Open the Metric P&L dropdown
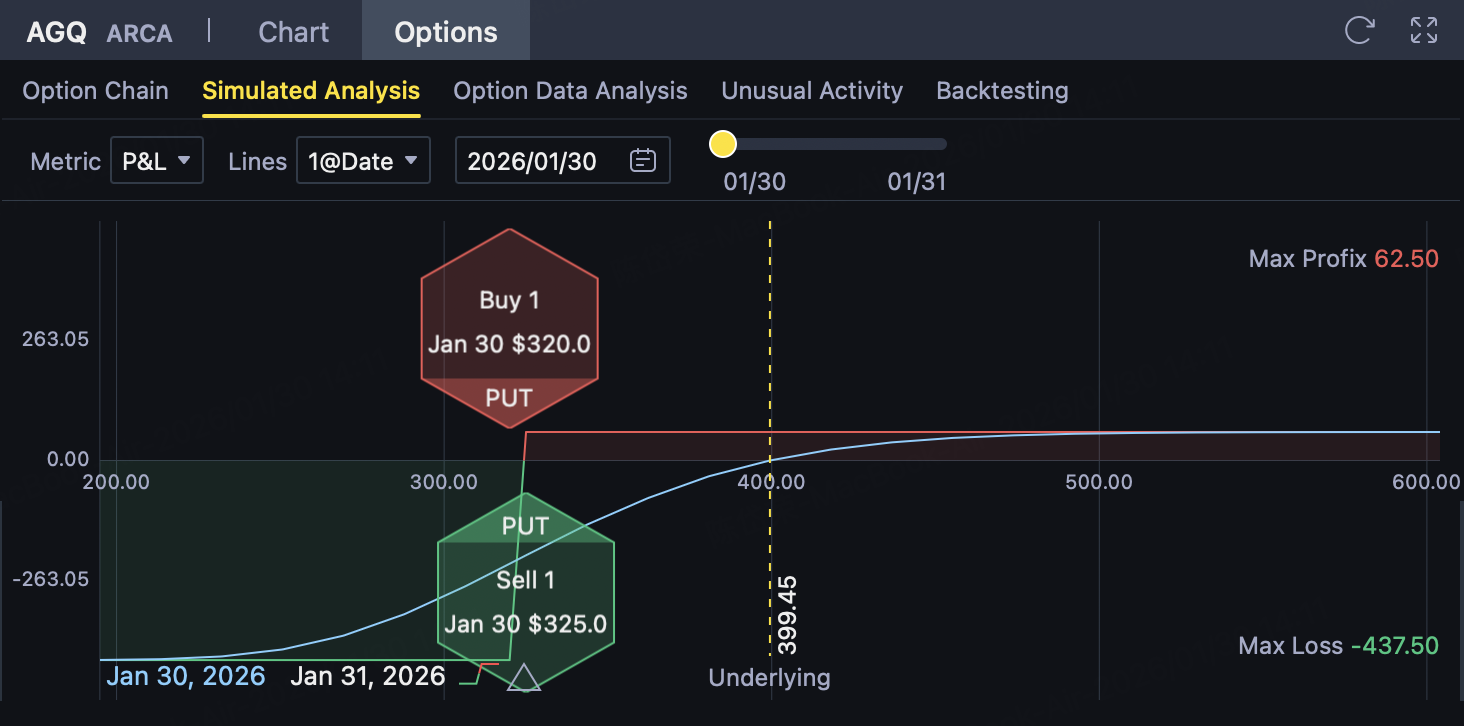 (x=156, y=161)
